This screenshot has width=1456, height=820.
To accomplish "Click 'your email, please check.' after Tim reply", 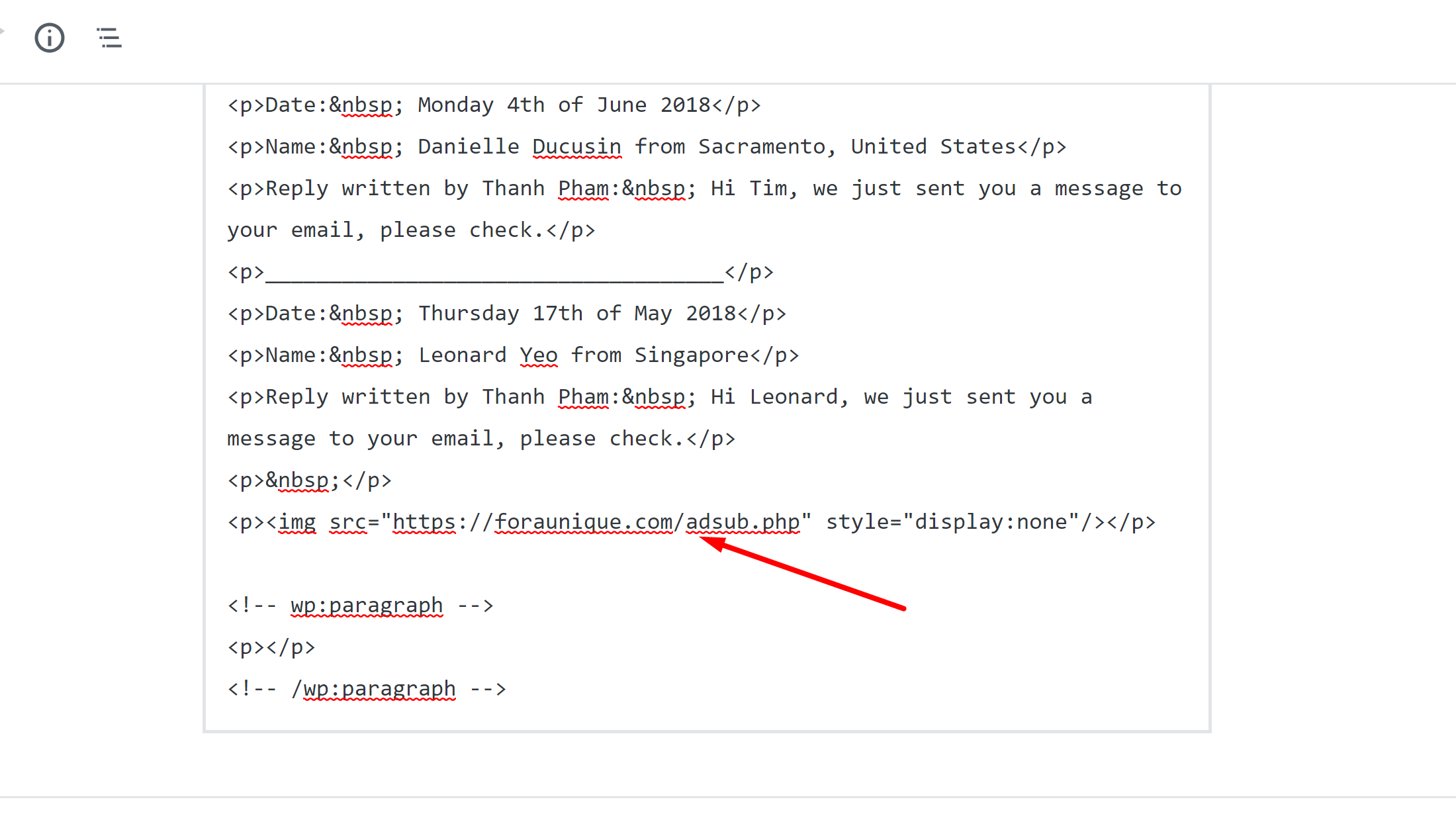I will pyautogui.click(x=385, y=230).
